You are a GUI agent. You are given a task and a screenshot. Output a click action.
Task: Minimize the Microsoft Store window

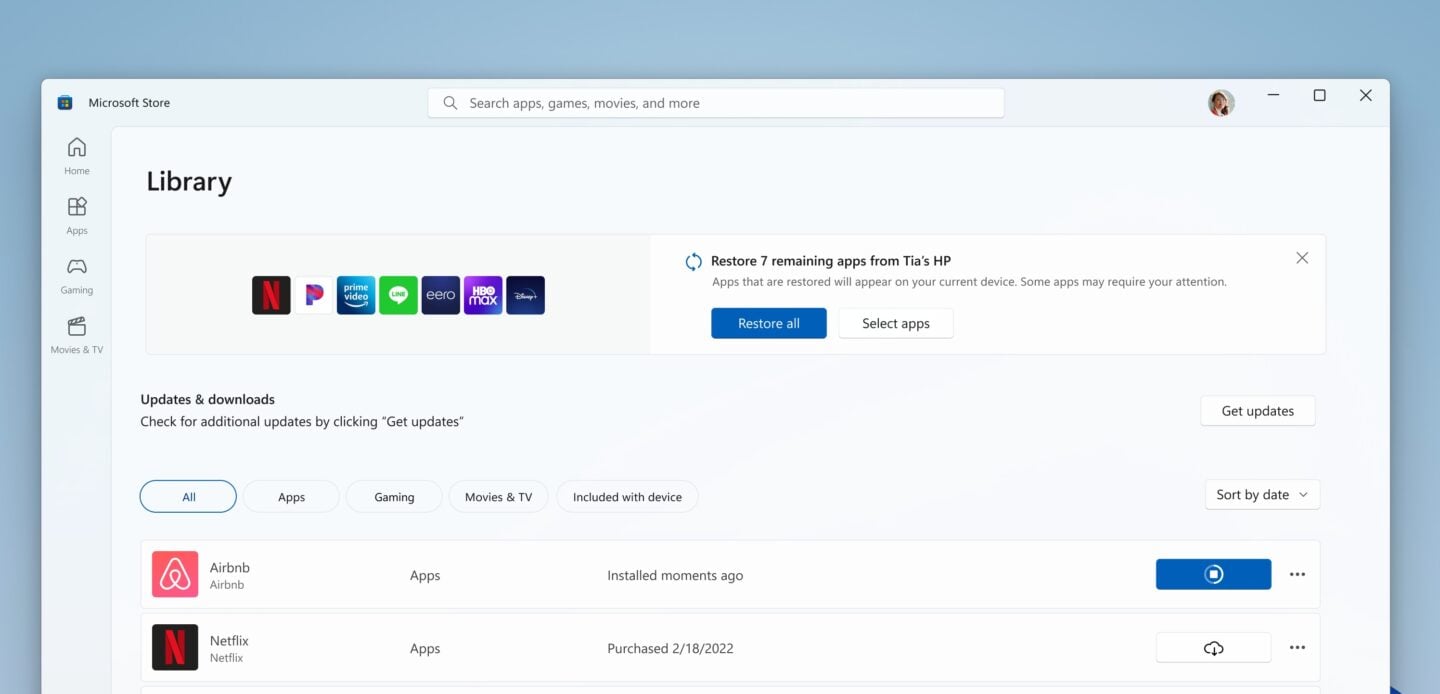[x=1273, y=95]
